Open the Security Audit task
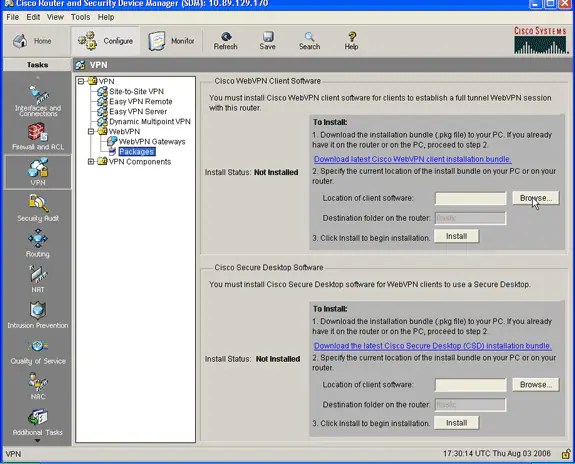The image size is (575, 464). point(38,208)
